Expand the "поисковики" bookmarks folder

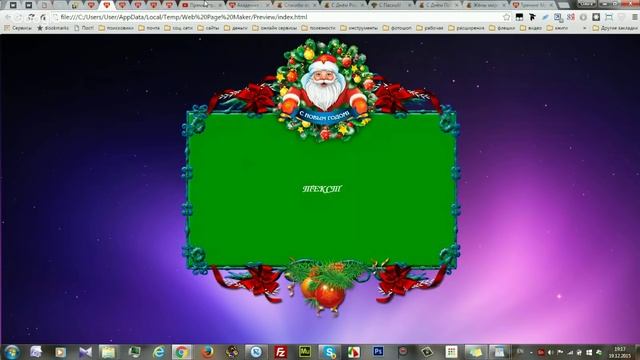point(116,28)
